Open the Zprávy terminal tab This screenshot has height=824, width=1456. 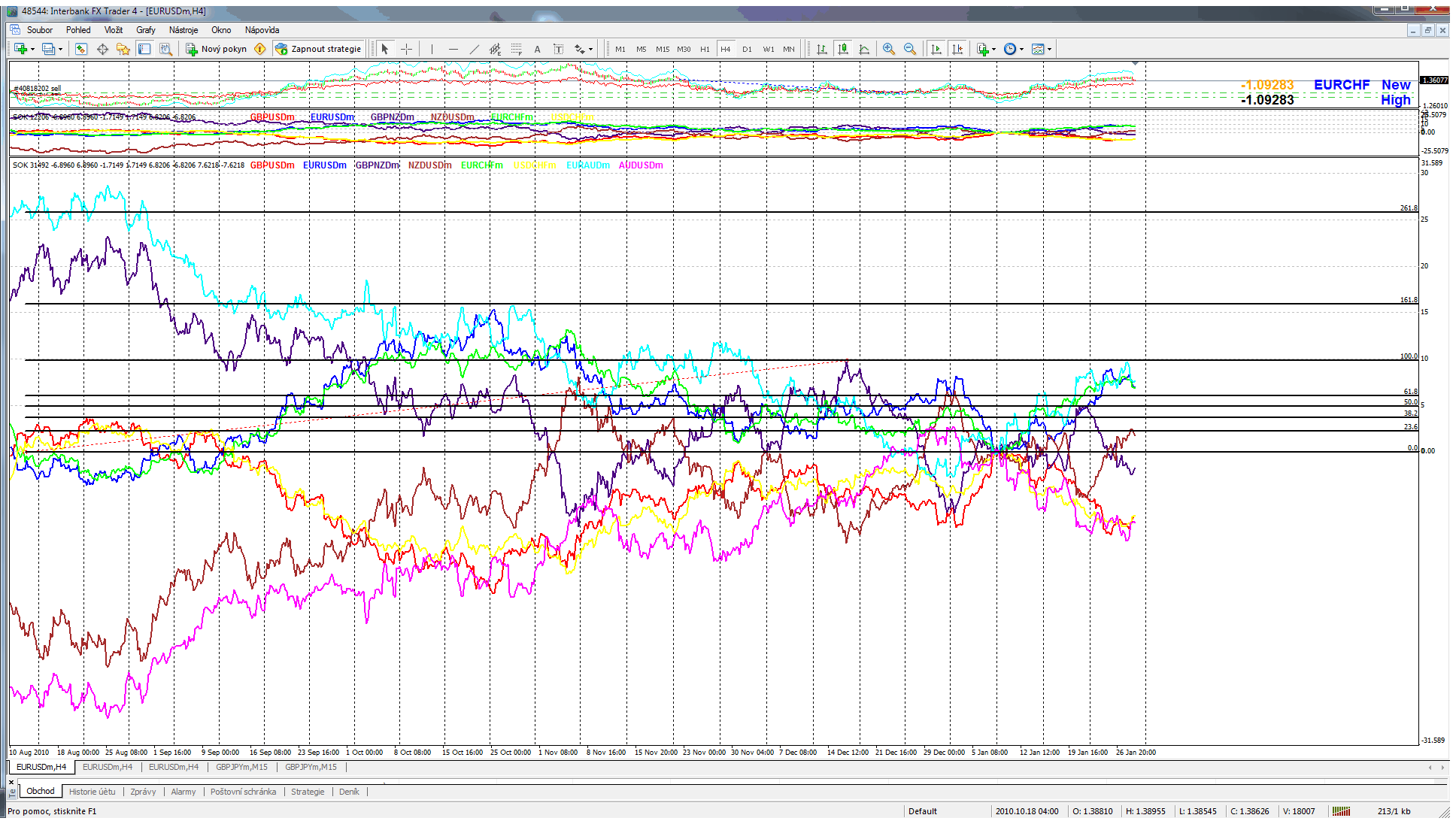point(143,792)
